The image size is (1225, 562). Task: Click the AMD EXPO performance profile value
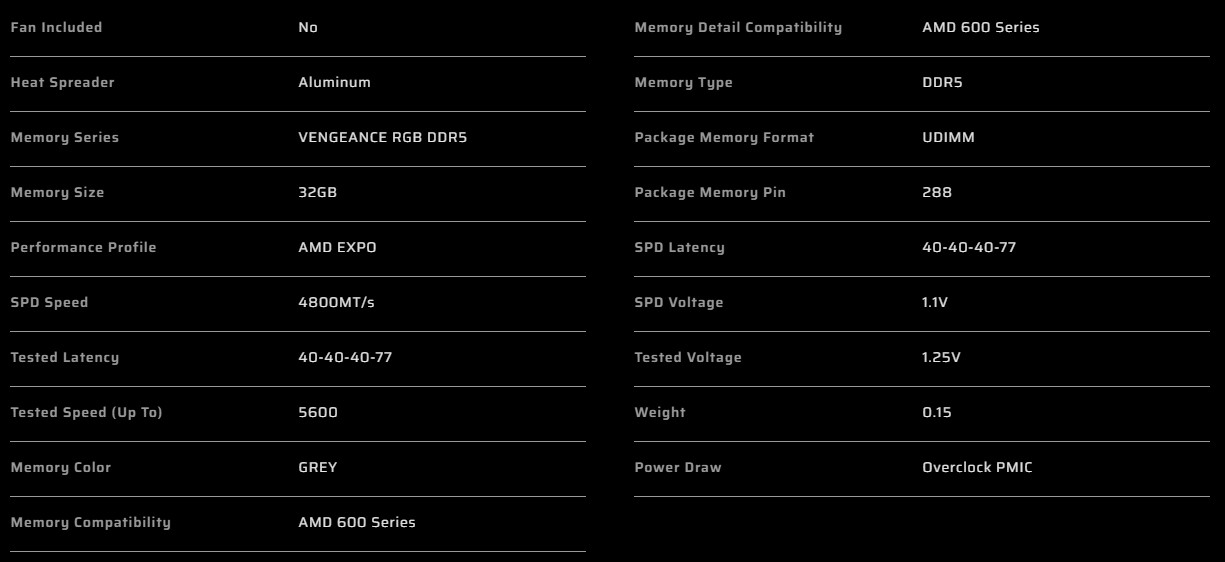tap(337, 248)
